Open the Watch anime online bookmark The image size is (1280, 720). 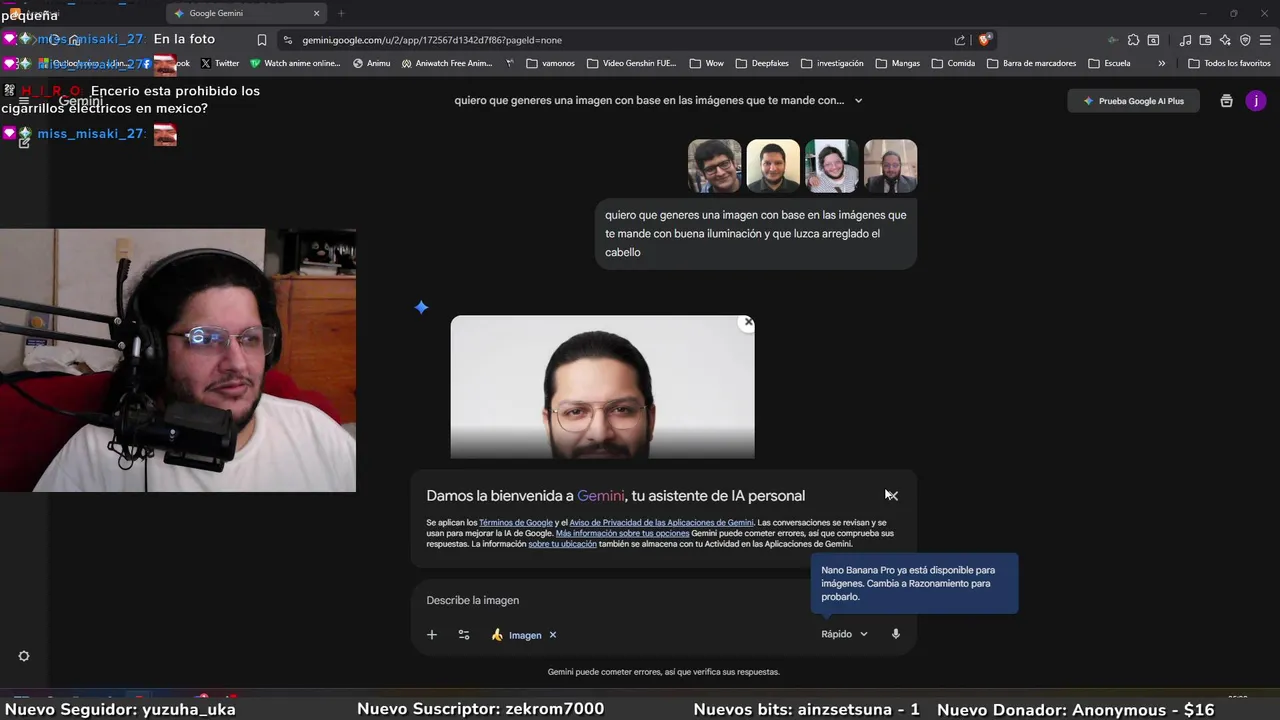(x=295, y=63)
